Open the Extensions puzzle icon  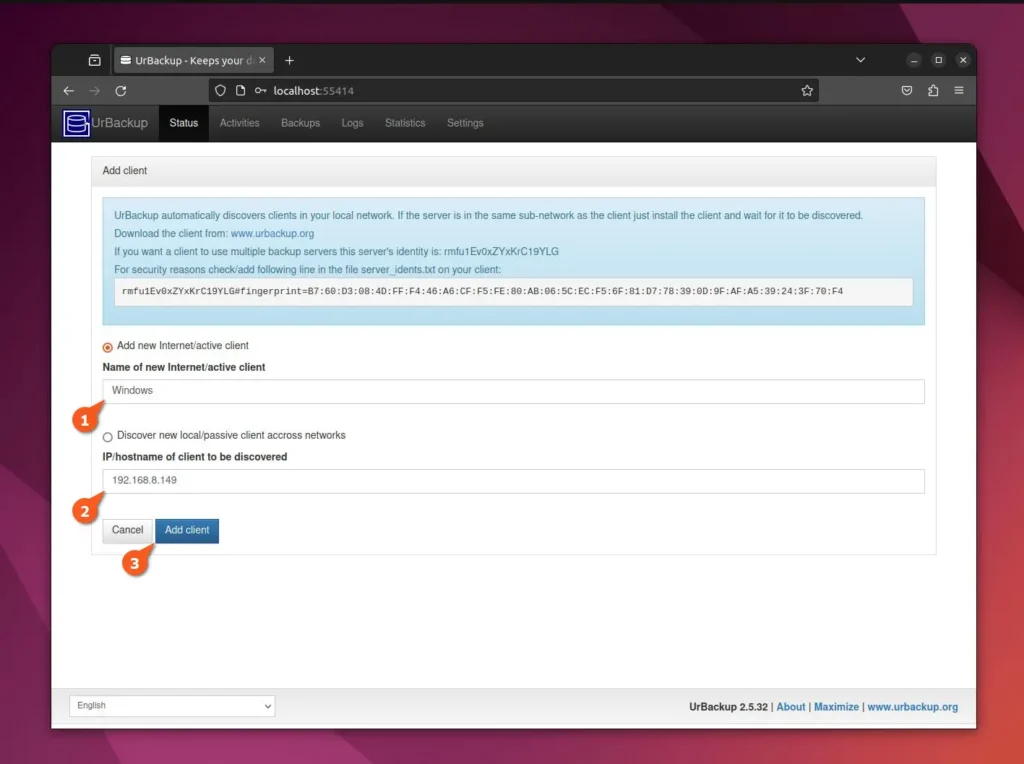pos(933,91)
